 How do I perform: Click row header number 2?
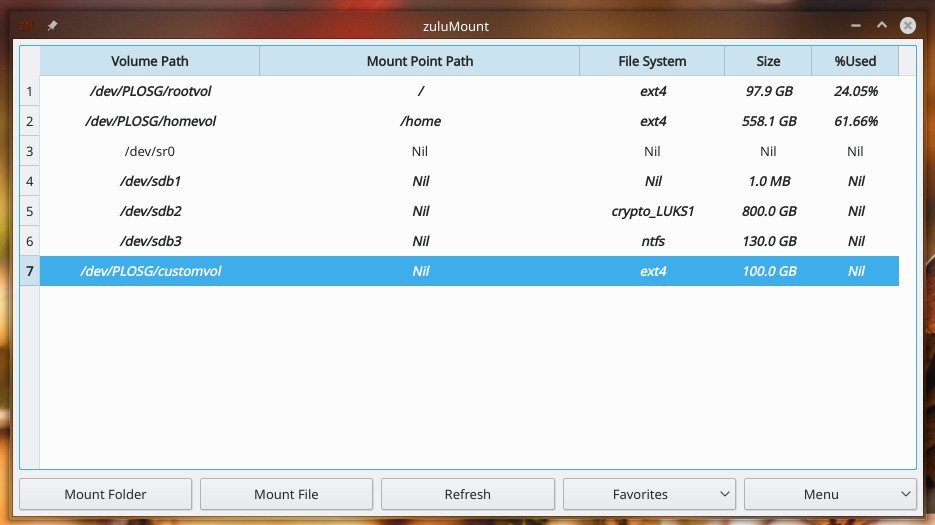(30, 121)
